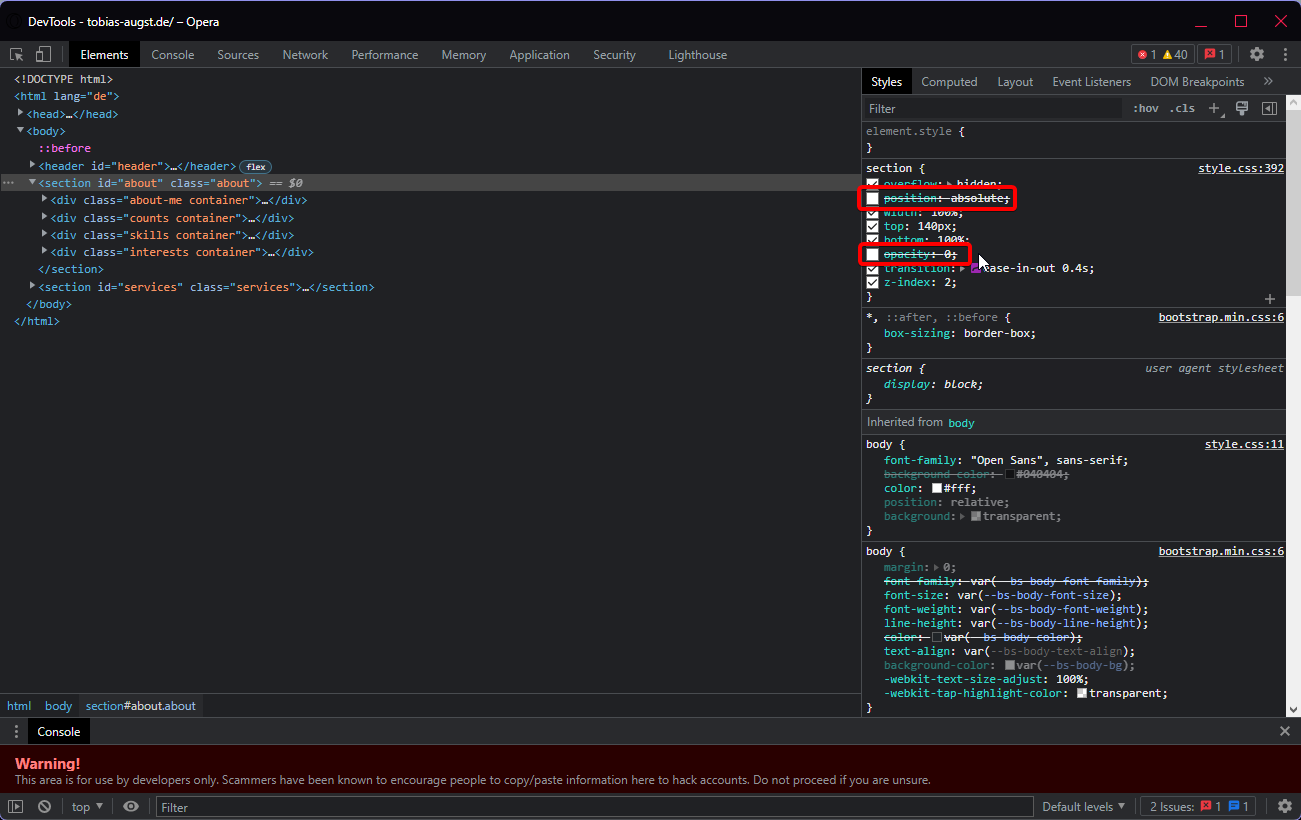Click the clear console icon
Screen dimensions: 1301x820
(44, 807)
